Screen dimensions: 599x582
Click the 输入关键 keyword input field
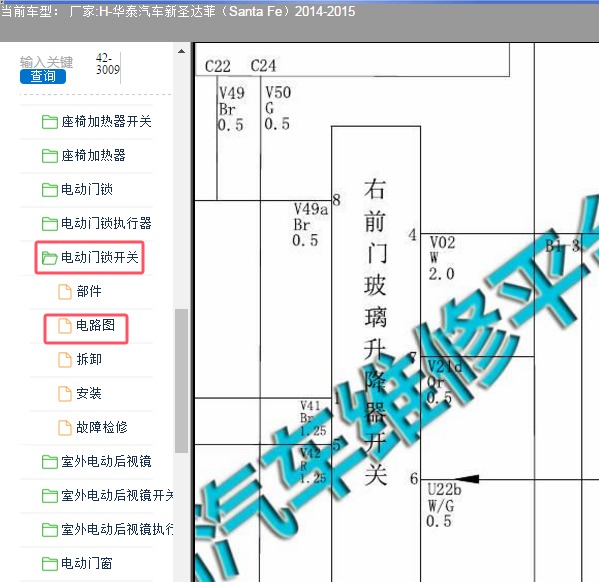[x=47, y=62]
